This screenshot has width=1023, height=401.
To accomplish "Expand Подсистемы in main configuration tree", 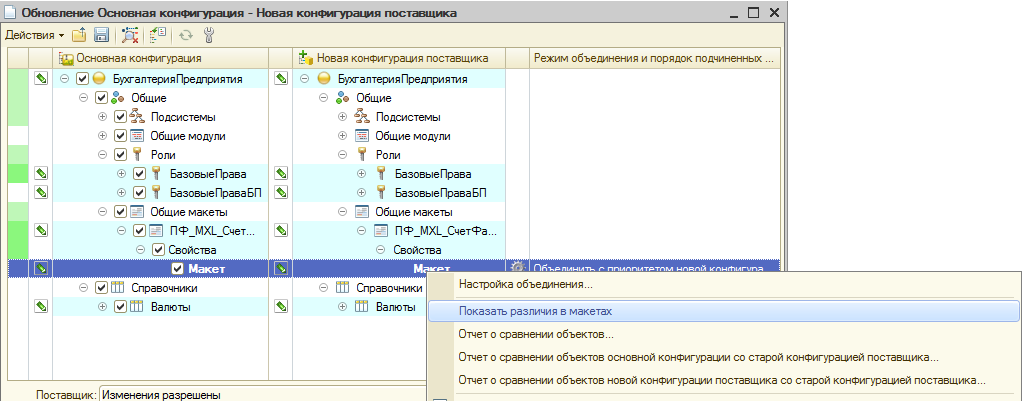I will coord(102,117).
